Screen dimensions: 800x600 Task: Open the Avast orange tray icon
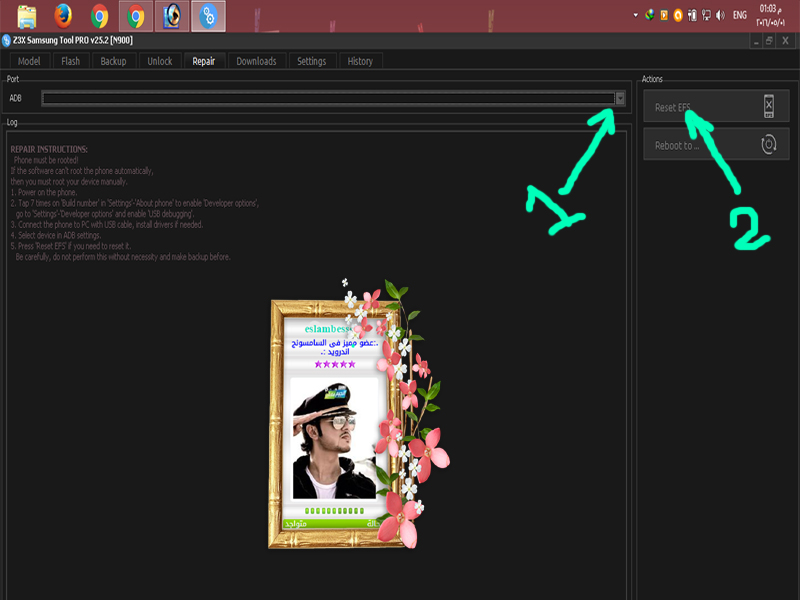[678, 15]
